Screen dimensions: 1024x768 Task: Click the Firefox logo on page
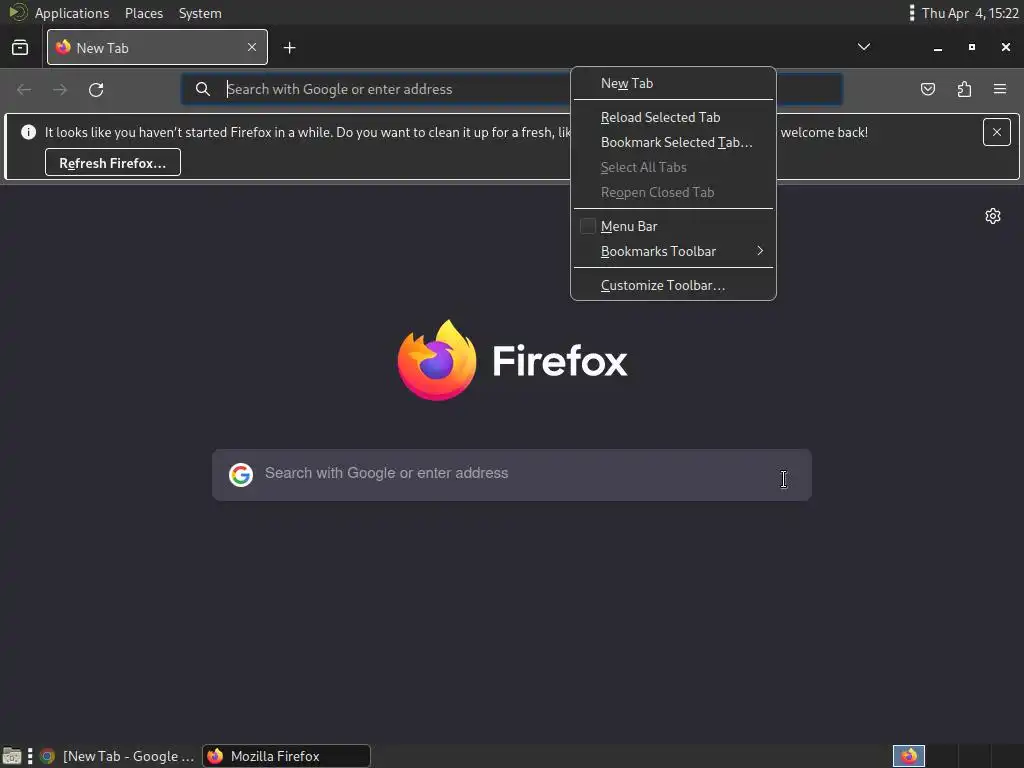tap(437, 360)
